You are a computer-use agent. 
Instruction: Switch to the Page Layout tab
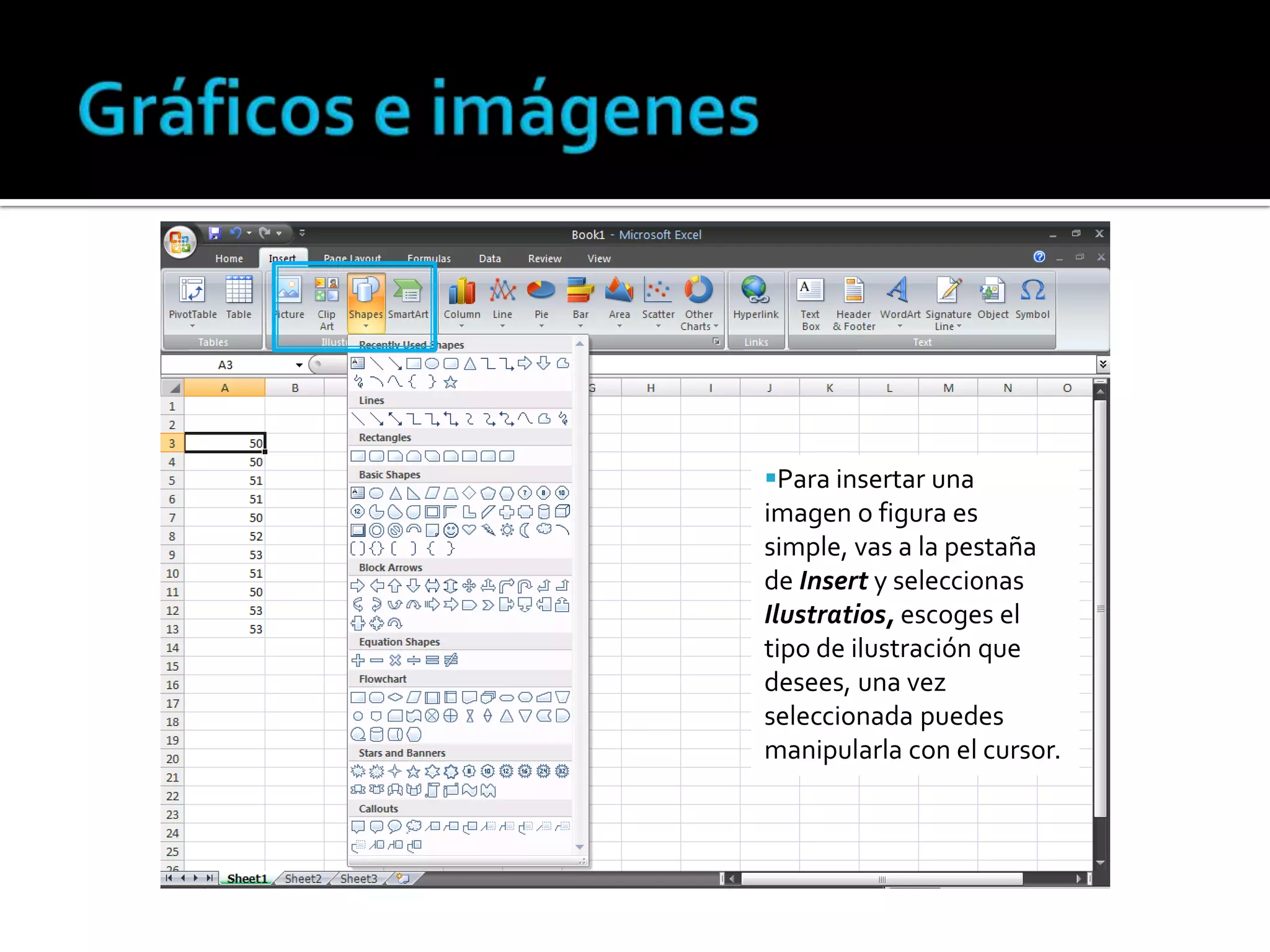[352, 258]
